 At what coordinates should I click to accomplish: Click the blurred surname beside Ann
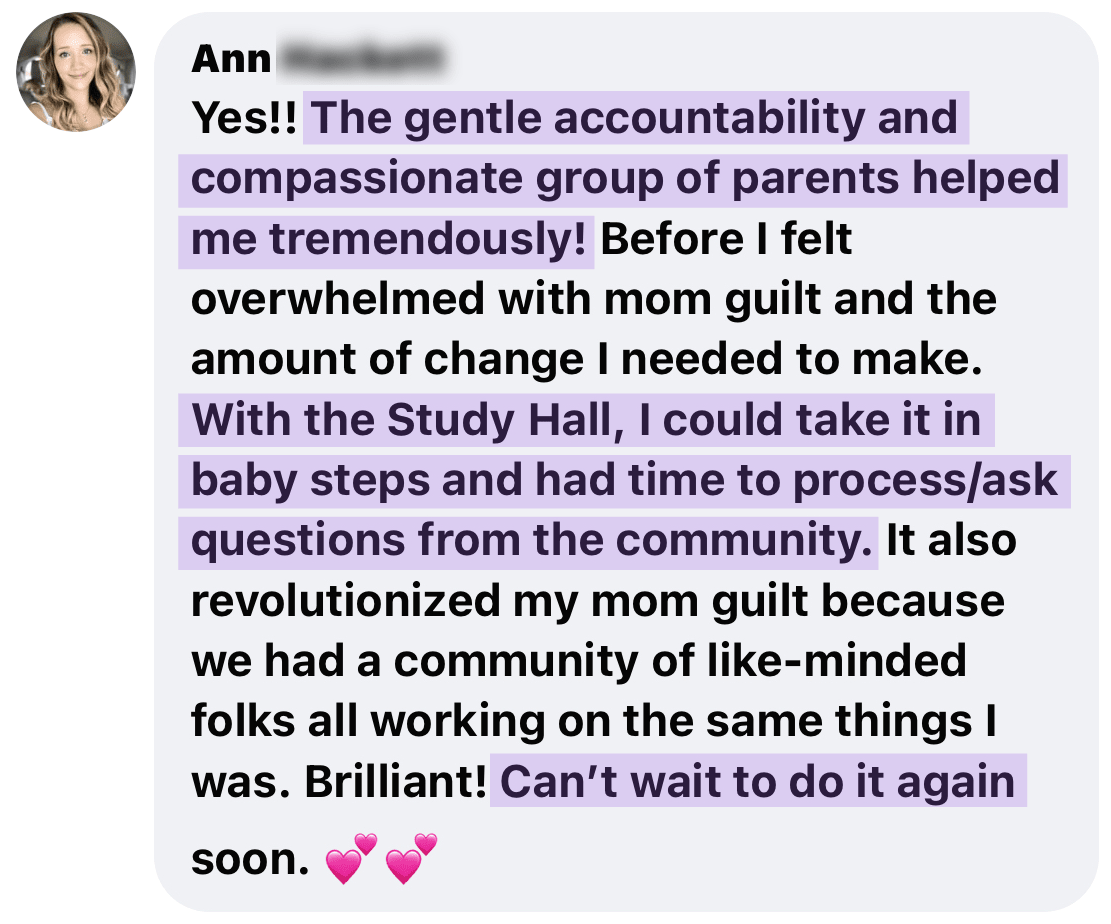[361, 59]
